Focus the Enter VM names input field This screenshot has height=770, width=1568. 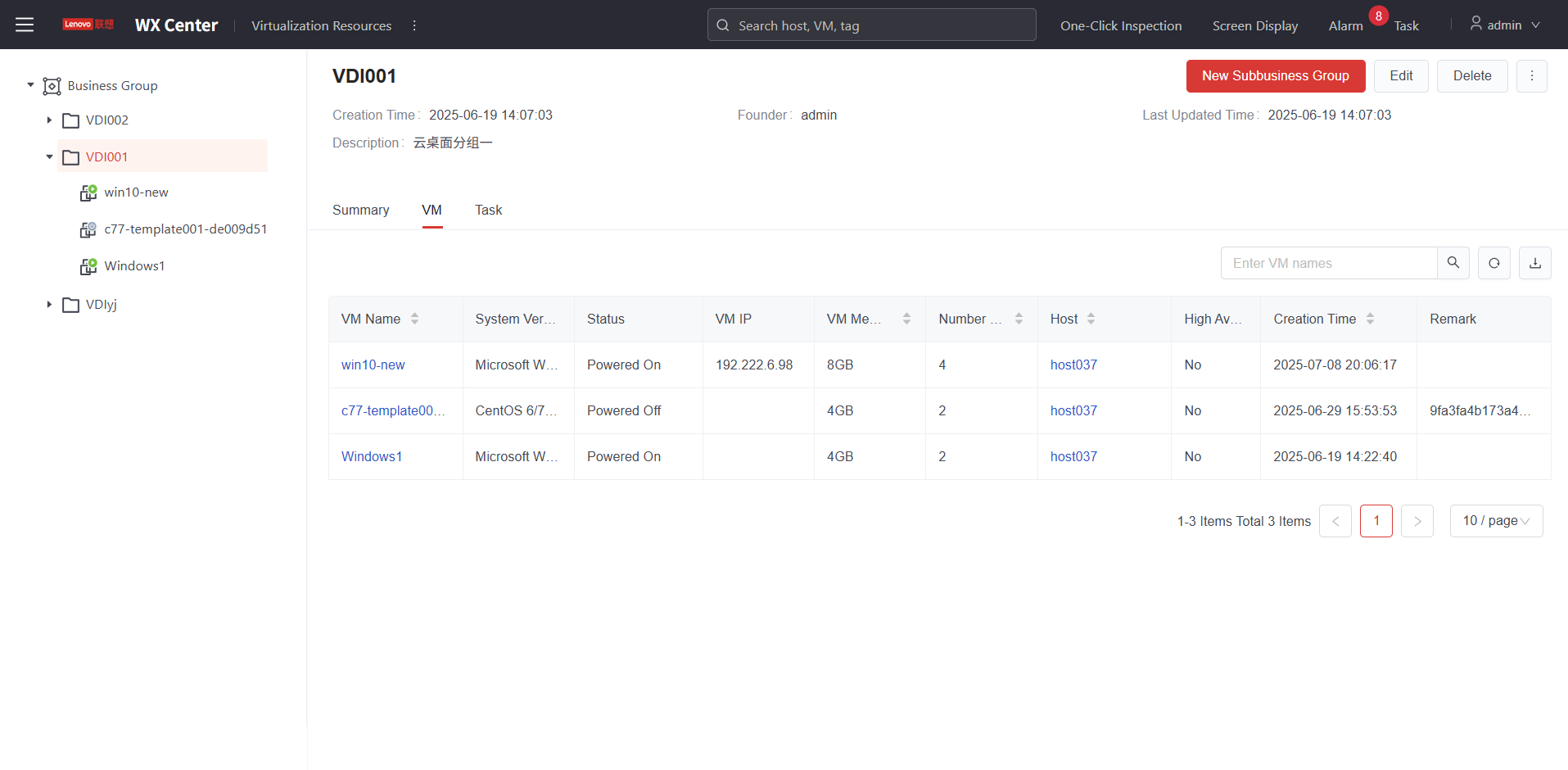point(1328,263)
